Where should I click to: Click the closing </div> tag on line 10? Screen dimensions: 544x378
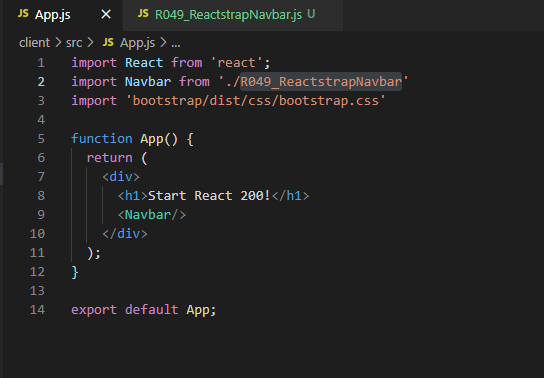pyautogui.click(x=125, y=234)
